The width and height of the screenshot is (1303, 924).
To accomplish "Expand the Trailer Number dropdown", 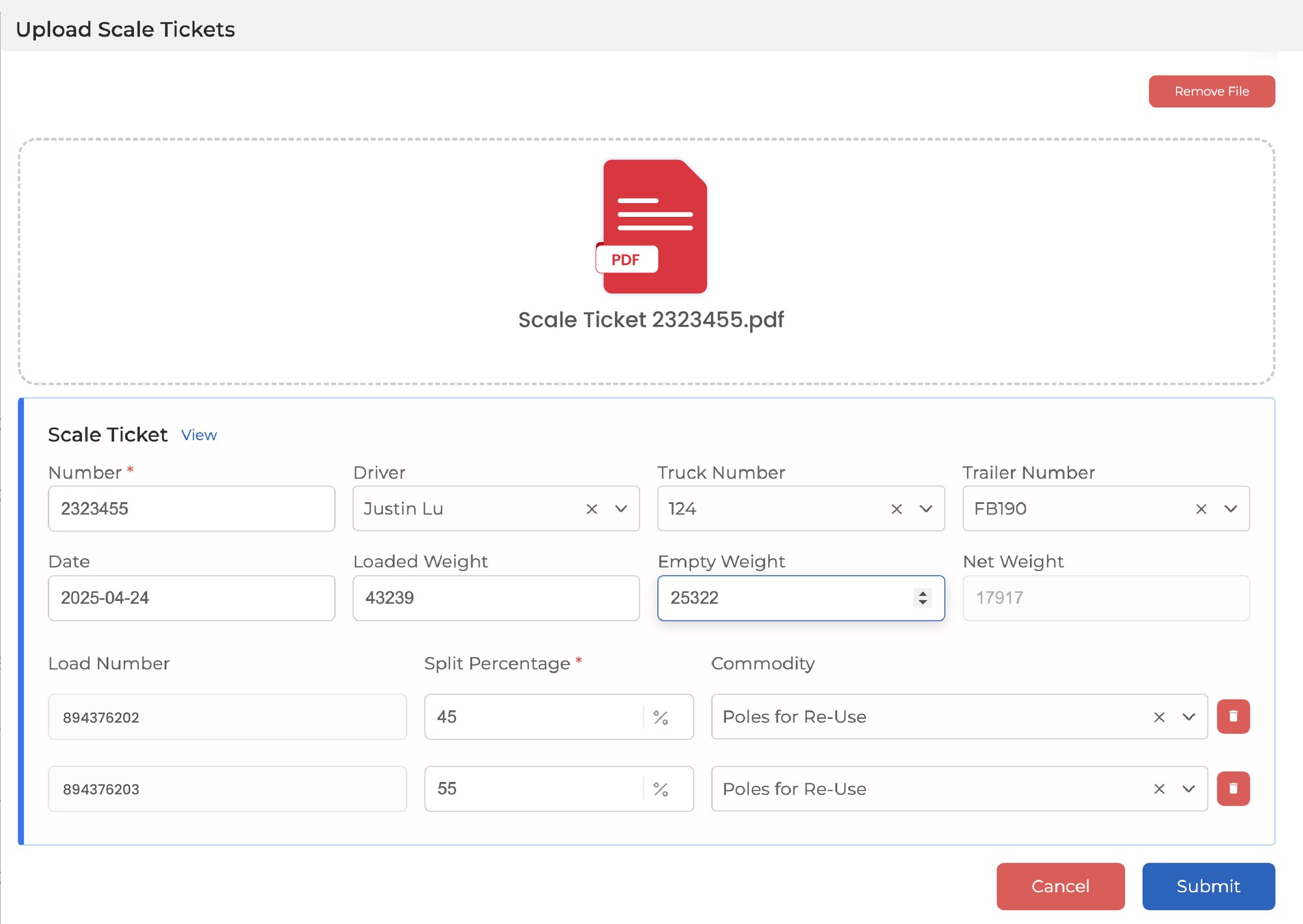I will (1230, 509).
